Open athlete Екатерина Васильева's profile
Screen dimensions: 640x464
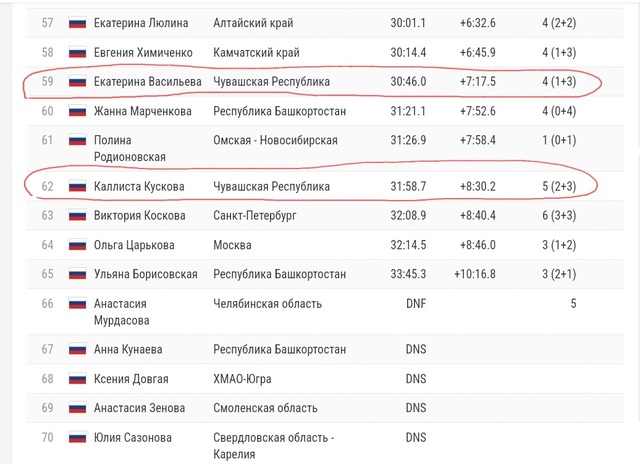[147, 82]
